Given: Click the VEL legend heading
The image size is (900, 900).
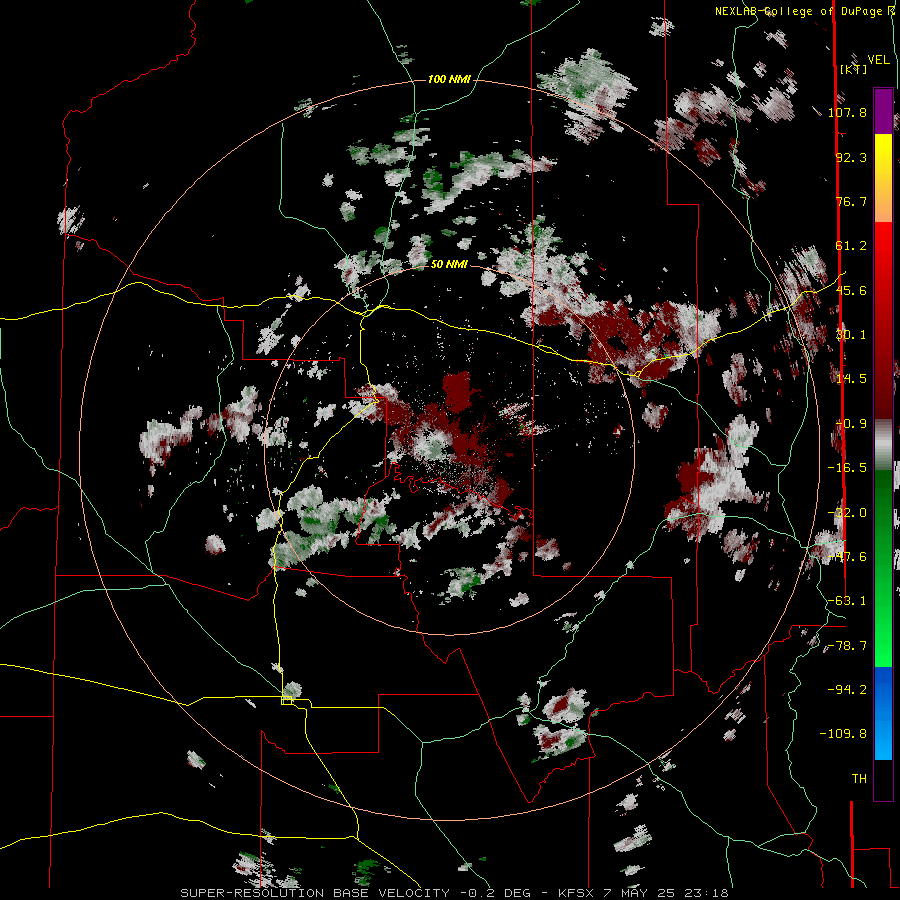Looking at the screenshot, I should point(878,60).
